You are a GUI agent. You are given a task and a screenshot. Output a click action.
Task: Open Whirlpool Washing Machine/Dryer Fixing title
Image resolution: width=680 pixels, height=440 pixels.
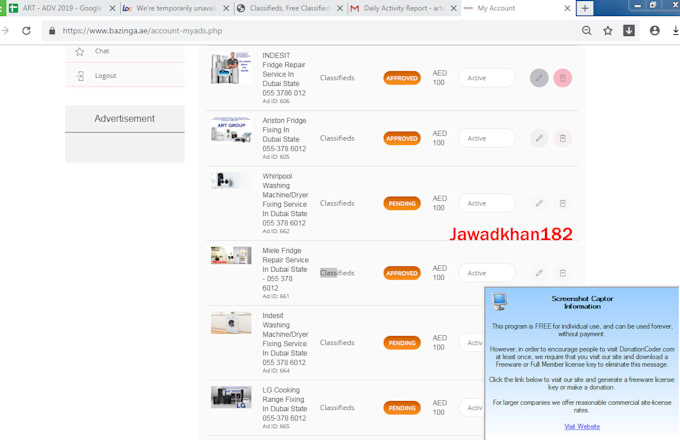[285, 199]
